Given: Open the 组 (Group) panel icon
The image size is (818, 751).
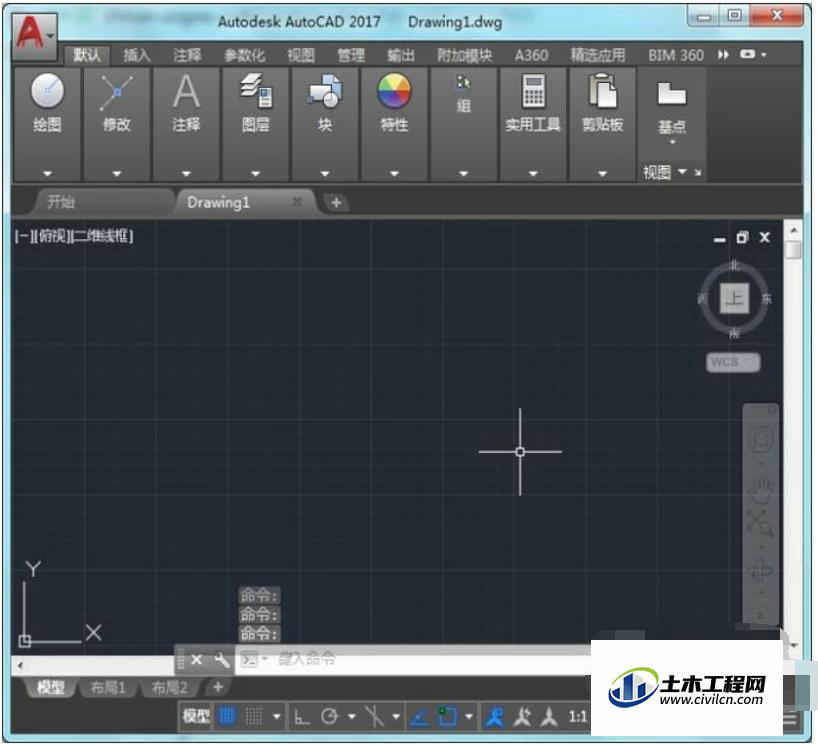Looking at the screenshot, I should point(464,83).
